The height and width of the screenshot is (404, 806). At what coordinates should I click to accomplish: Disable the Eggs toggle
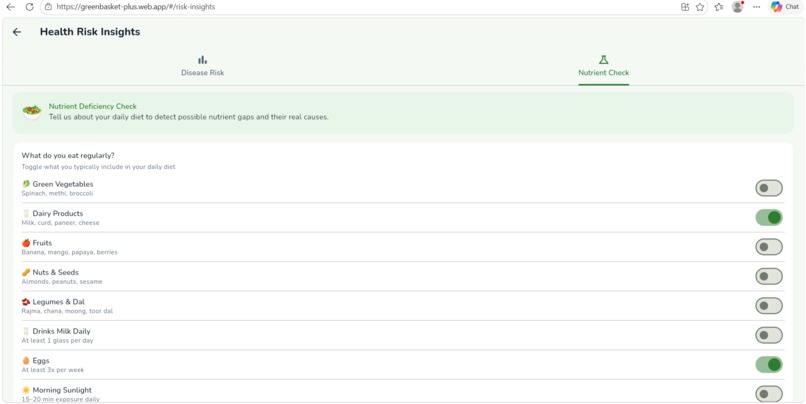click(769, 365)
